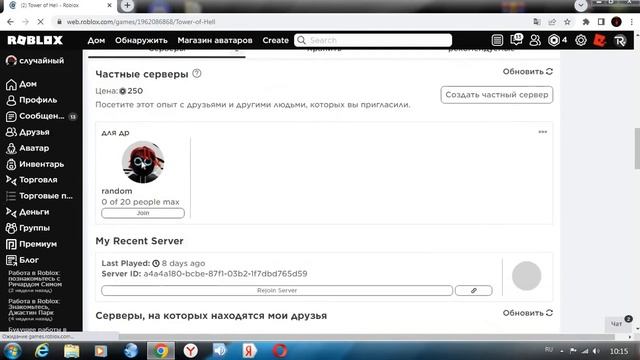640x360 pixels.
Task: Click the red Roblox Studio icon
Action: (x=600, y=40)
